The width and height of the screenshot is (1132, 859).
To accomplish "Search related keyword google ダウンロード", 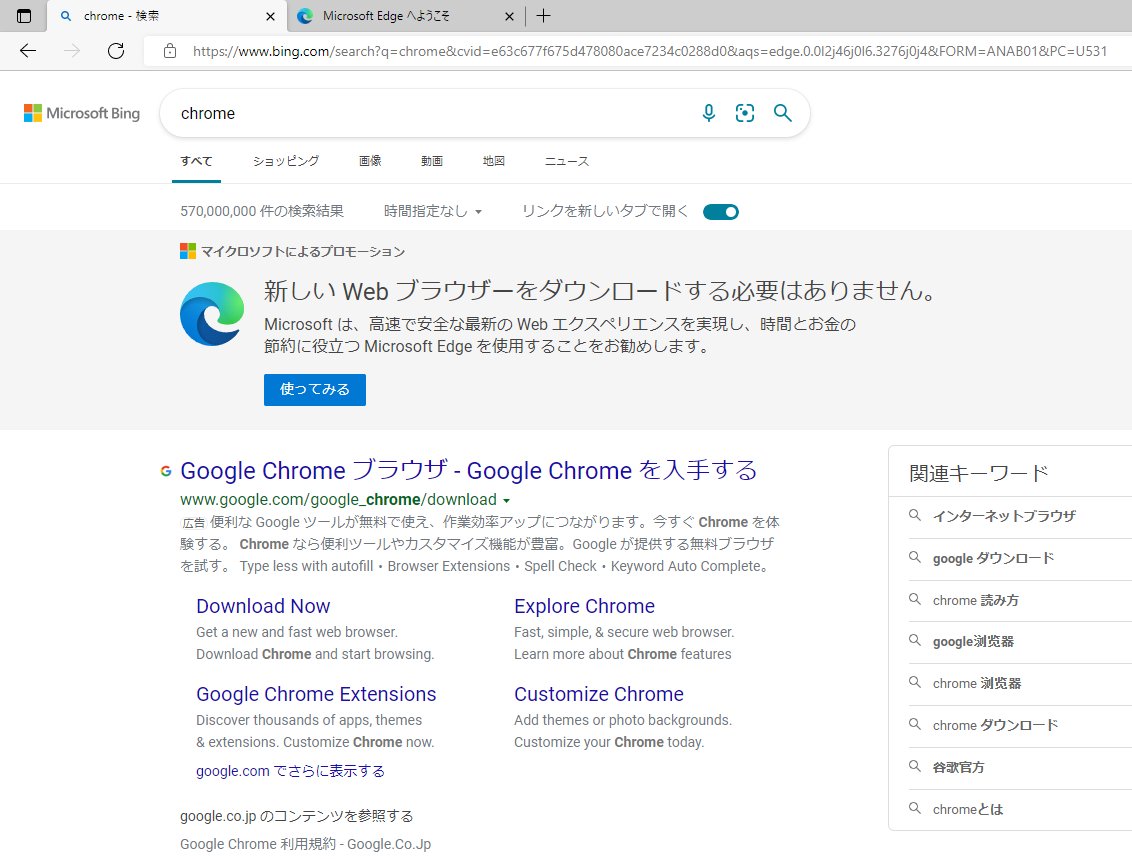I will point(993,558).
